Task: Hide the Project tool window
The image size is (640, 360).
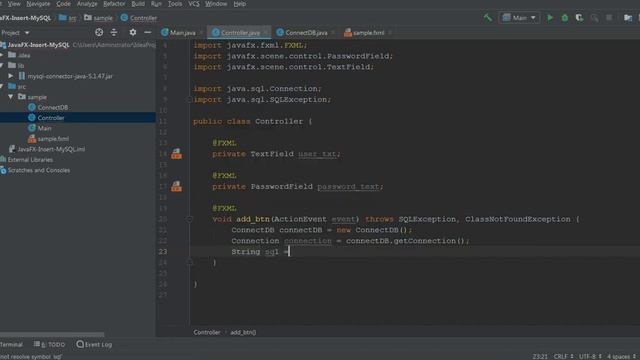Action: tap(147, 32)
